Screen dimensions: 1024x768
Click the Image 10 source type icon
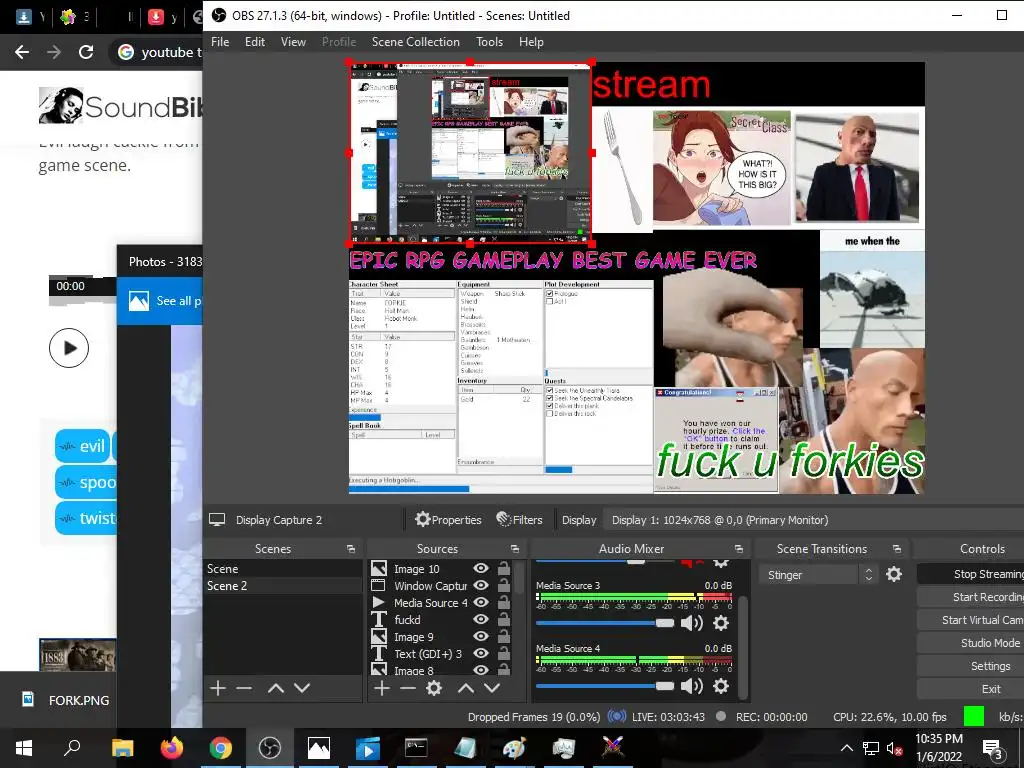coord(379,568)
